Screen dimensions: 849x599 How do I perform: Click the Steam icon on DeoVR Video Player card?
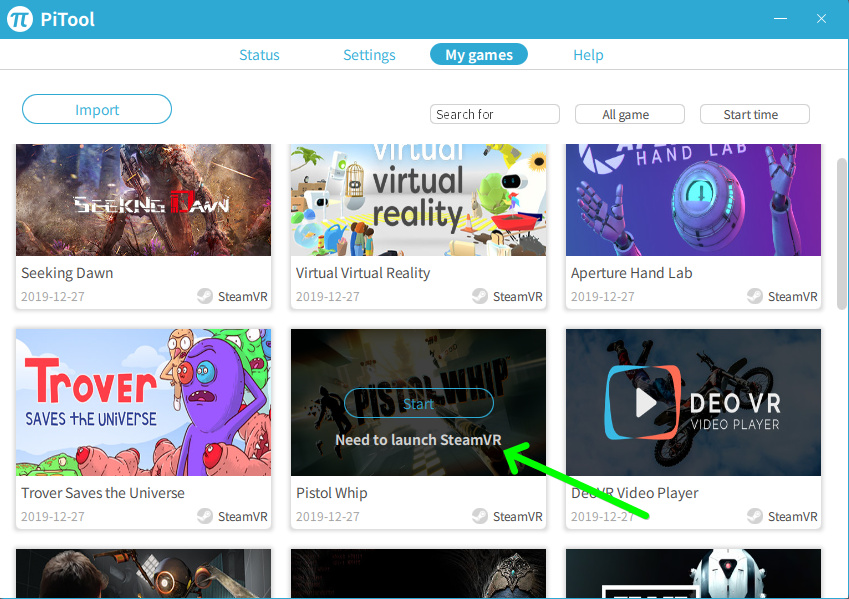755,516
